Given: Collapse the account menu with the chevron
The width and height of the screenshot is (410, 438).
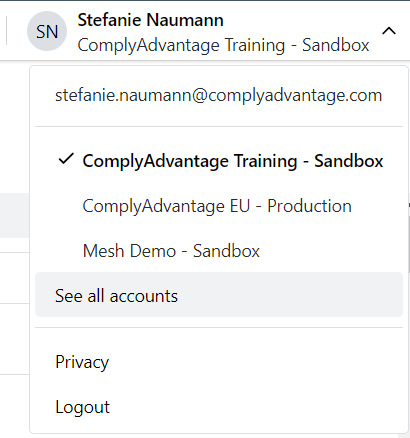Looking at the screenshot, I should [x=389, y=31].
